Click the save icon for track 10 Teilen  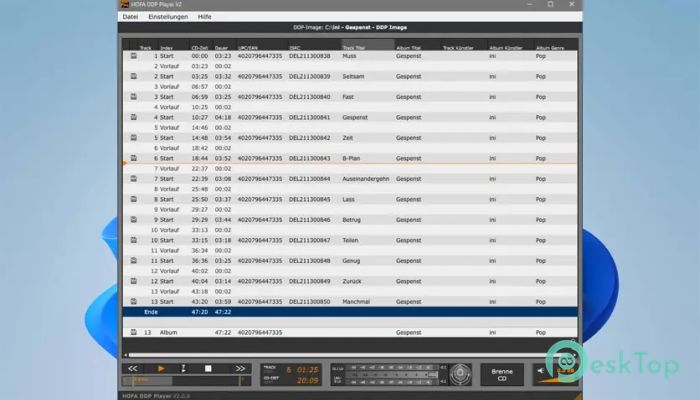point(133,240)
